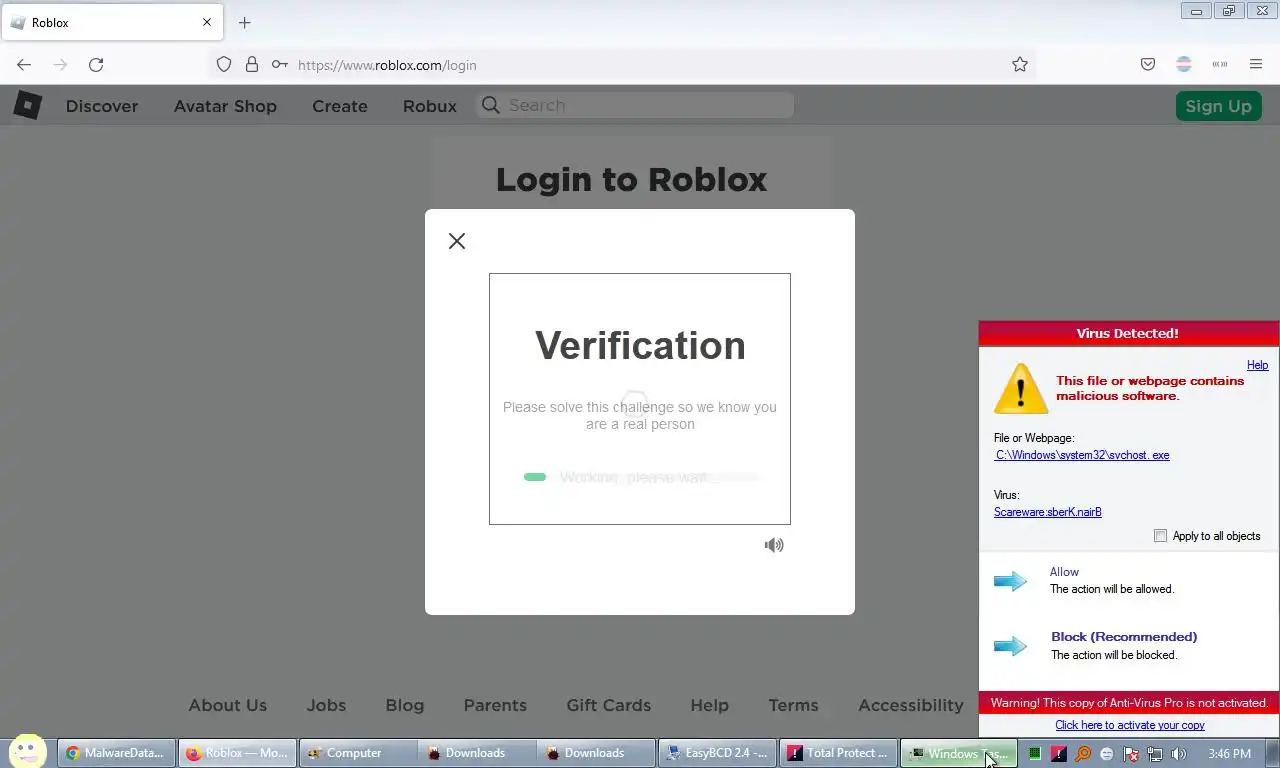The height and width of the screenshot is (768, 1280).
Task: Click the Working please wait progress bar
Action: [640, 477]
